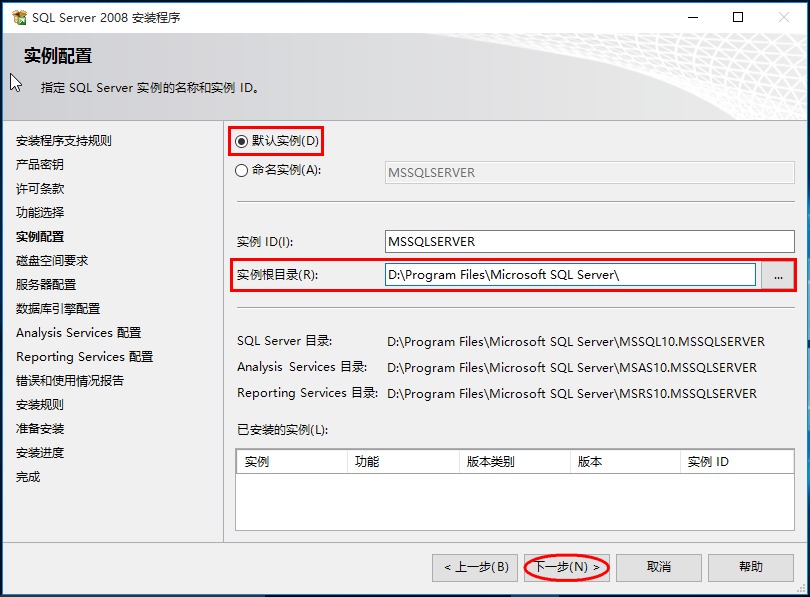Image resolution: width=810 pixels, height=597 pixels.
Task: Open the 安装规则 step
Action: pos(40,404)
